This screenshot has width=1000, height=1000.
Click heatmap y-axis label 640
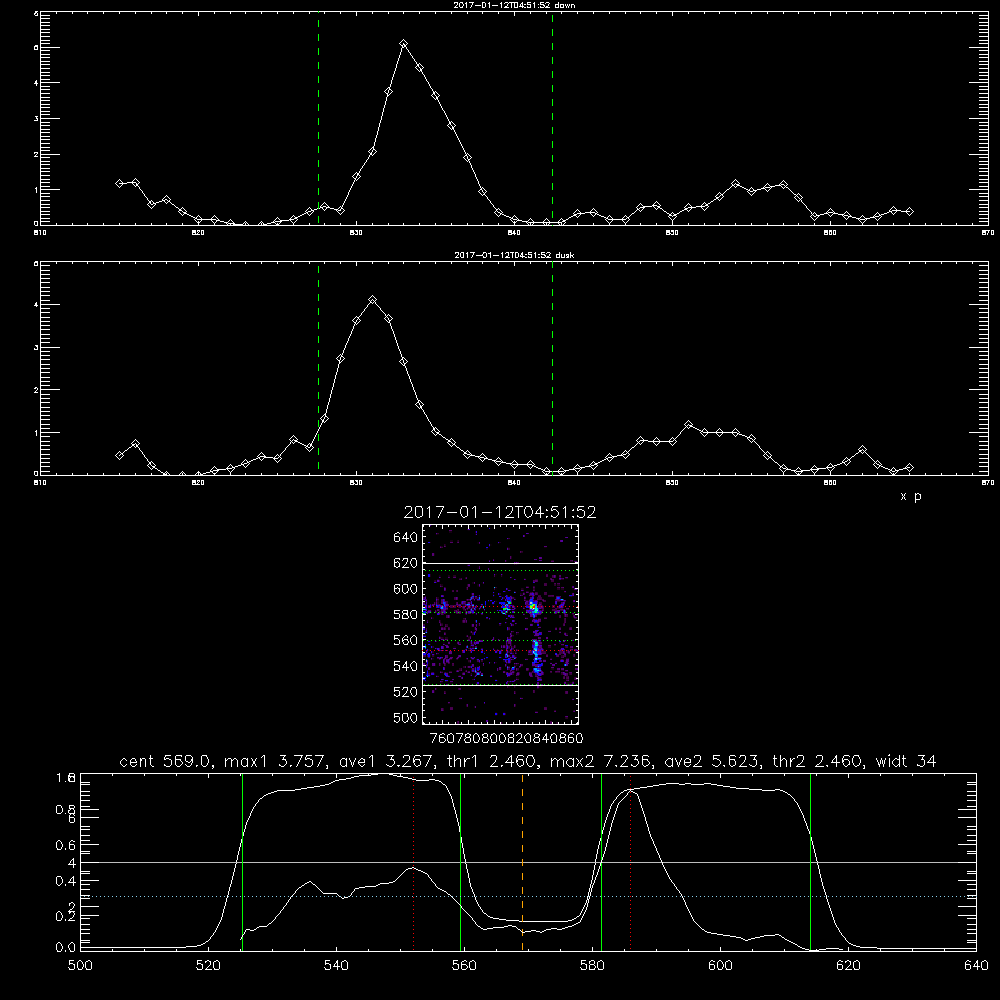tap(405, 537)
